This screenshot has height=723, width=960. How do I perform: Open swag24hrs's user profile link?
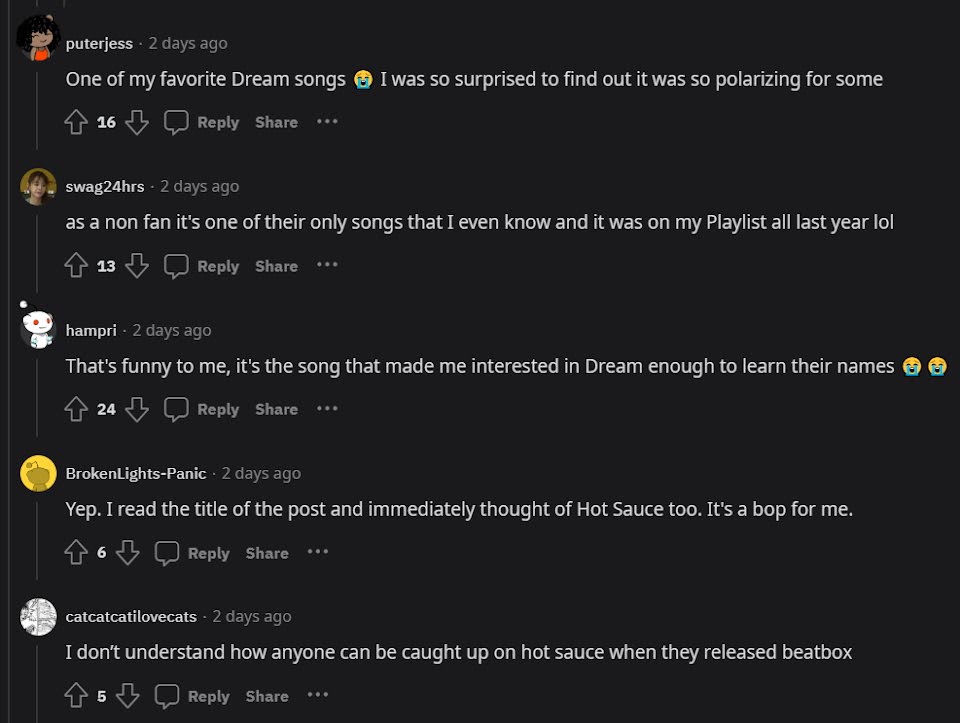(x=104, y=186)
